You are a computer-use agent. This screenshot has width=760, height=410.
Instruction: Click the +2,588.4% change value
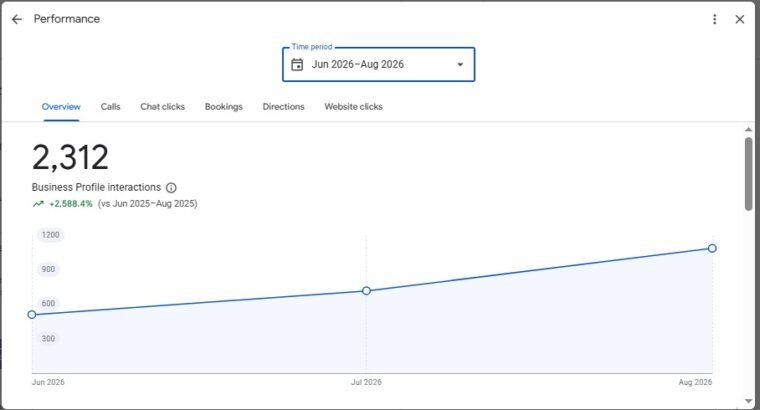point(71,204)
